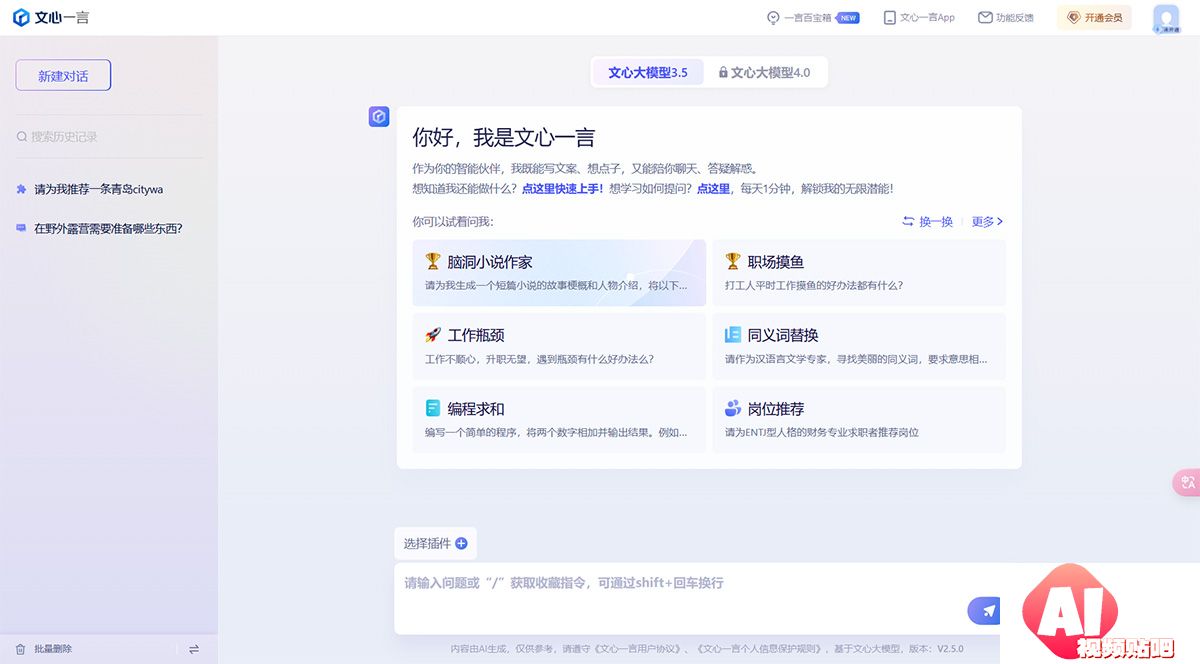This screenshot has width=1200, height=664.
Task: Click chat icon beside 野外露营 history
Action: point(21,228)
